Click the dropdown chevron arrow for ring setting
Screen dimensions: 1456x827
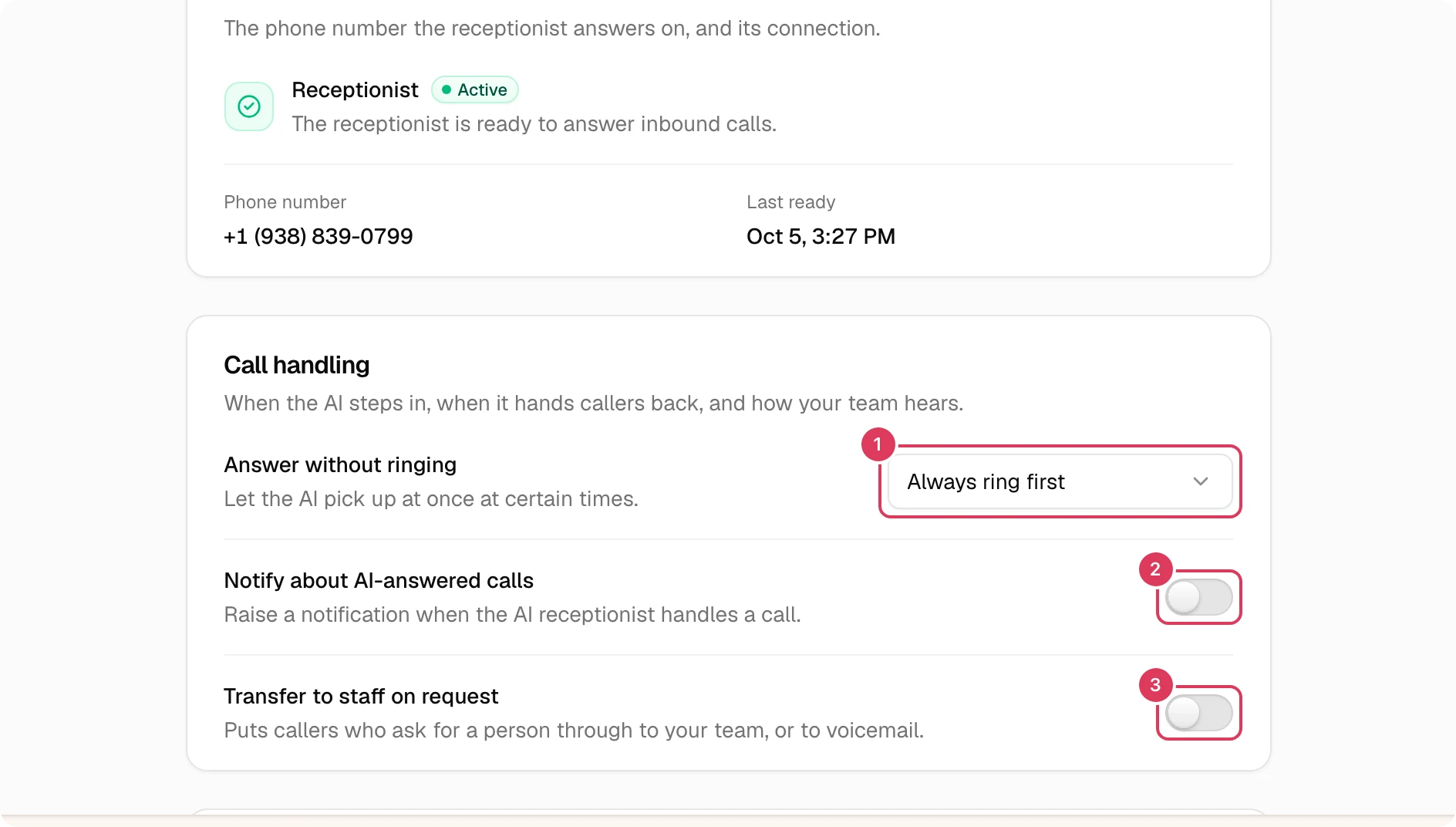[x=1200, y=481]
